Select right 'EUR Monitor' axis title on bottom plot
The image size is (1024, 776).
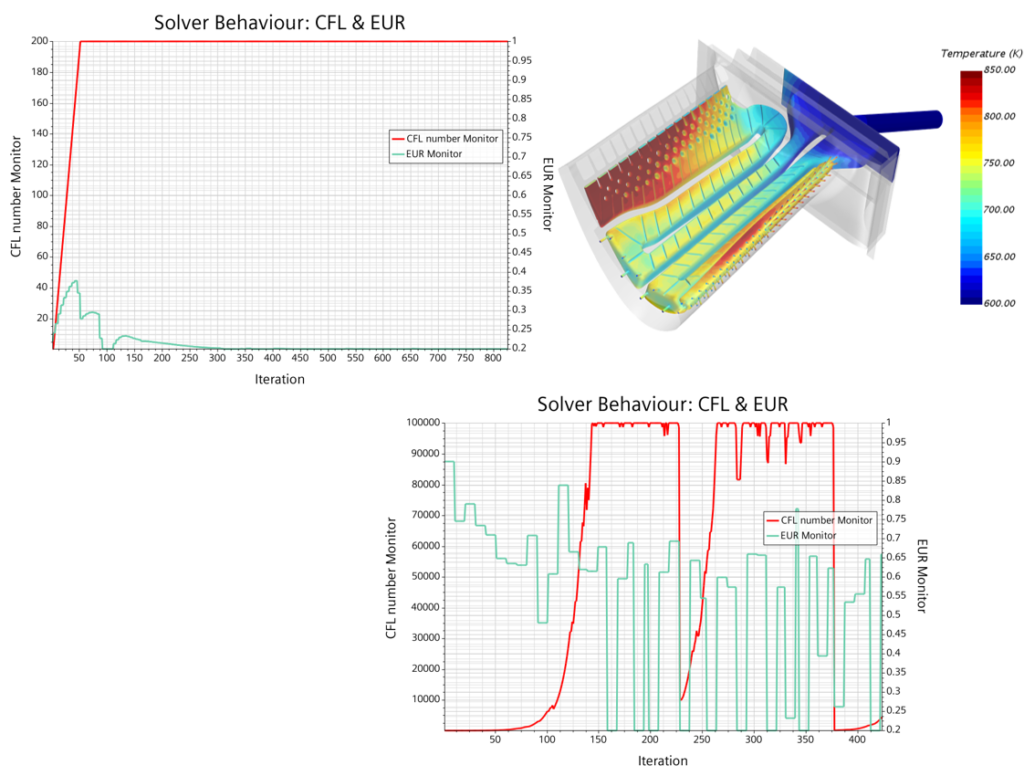[922, 576]
